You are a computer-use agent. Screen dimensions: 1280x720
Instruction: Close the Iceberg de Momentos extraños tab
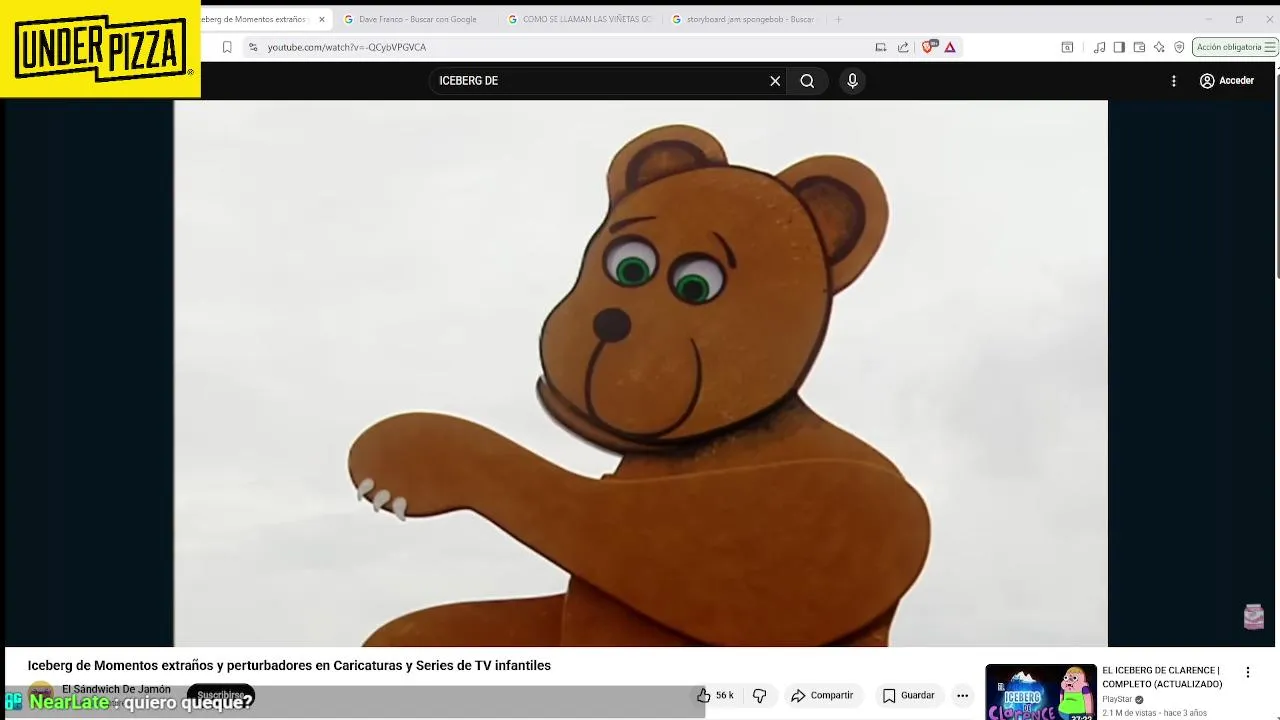[321, 19]
